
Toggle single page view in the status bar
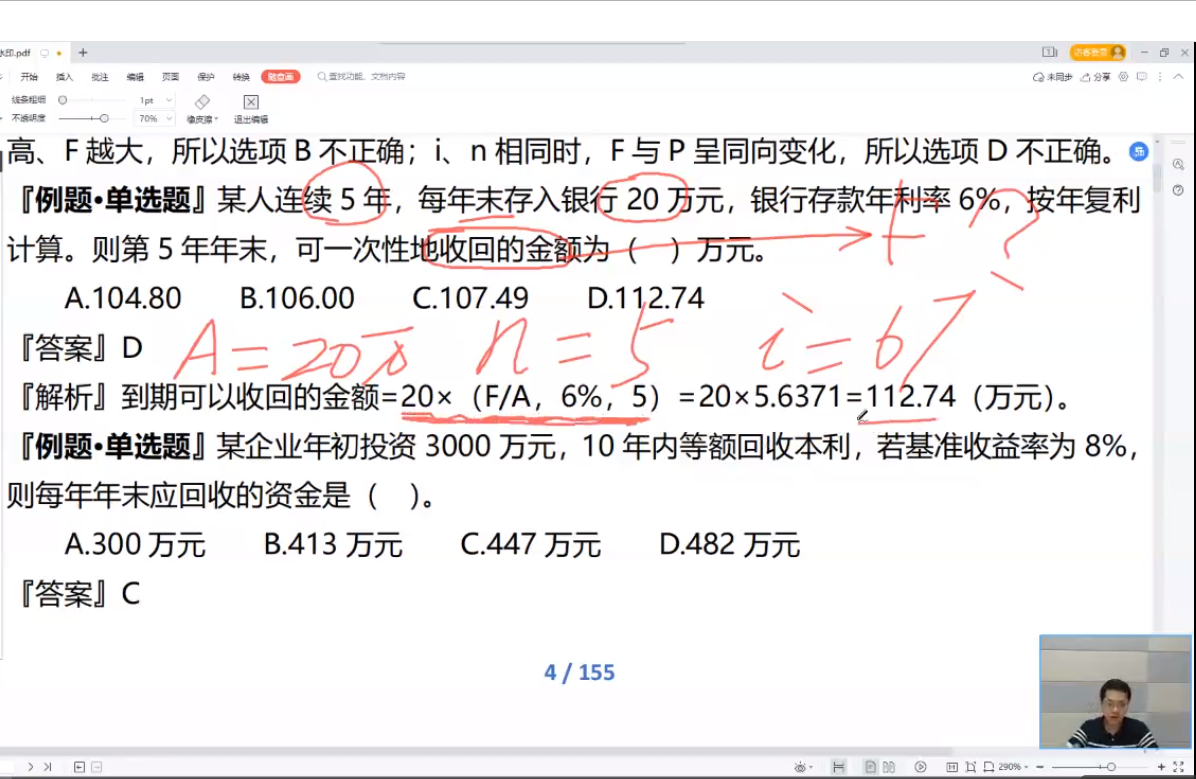coord(870,767)
